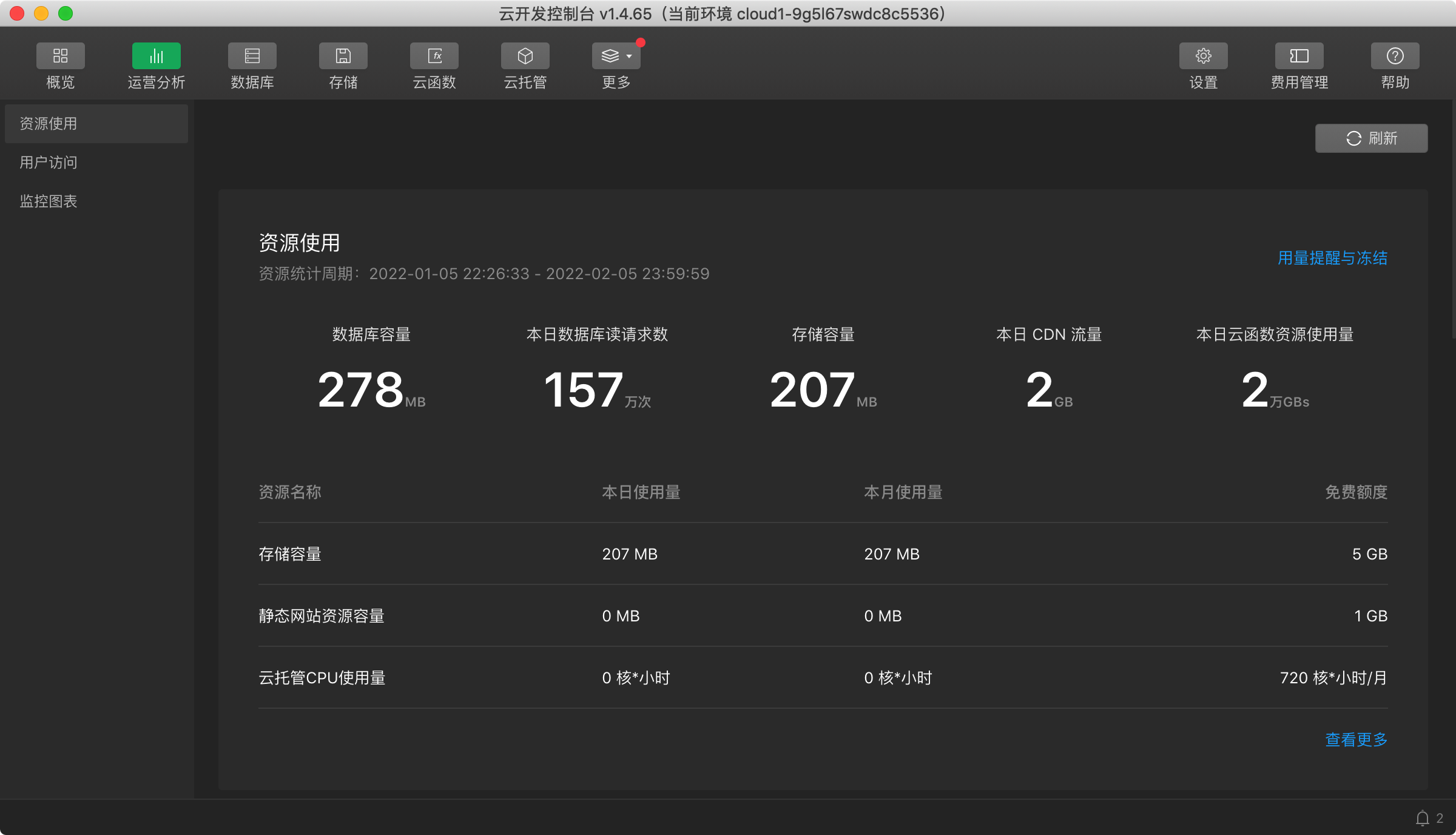1456x835 pixels.
Task: Open the 费用管理 billing icon
Action: [1299, 56]
